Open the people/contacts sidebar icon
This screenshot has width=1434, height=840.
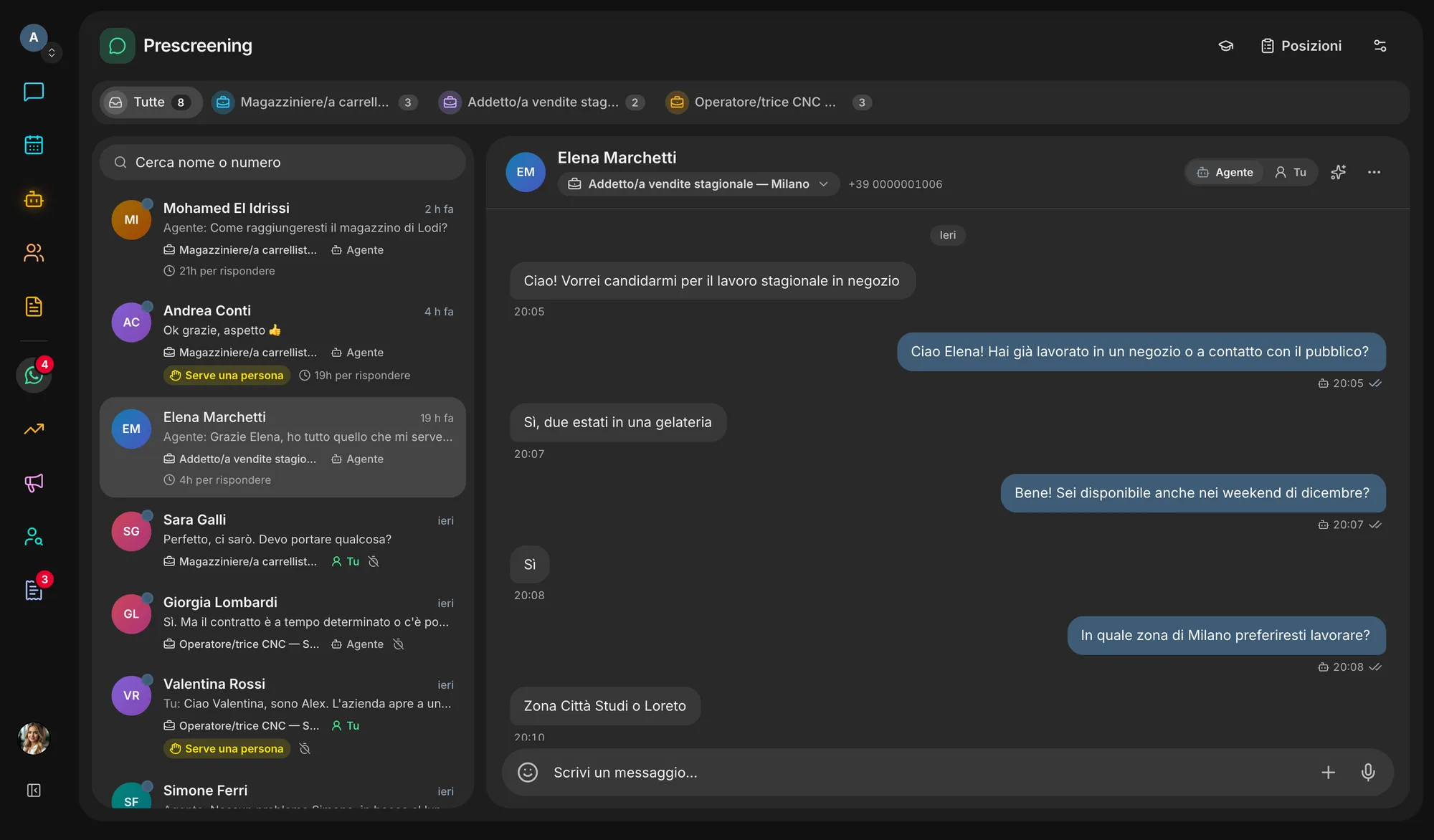34,253
